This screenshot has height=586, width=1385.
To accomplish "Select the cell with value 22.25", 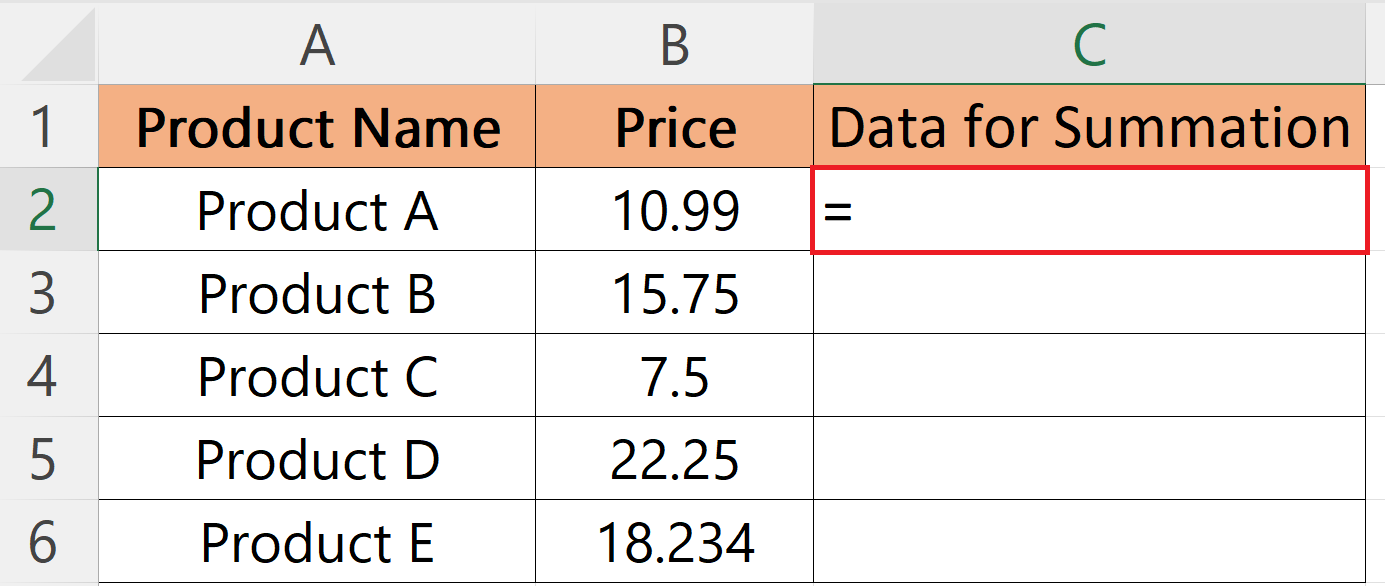I will tap(675, 458).
